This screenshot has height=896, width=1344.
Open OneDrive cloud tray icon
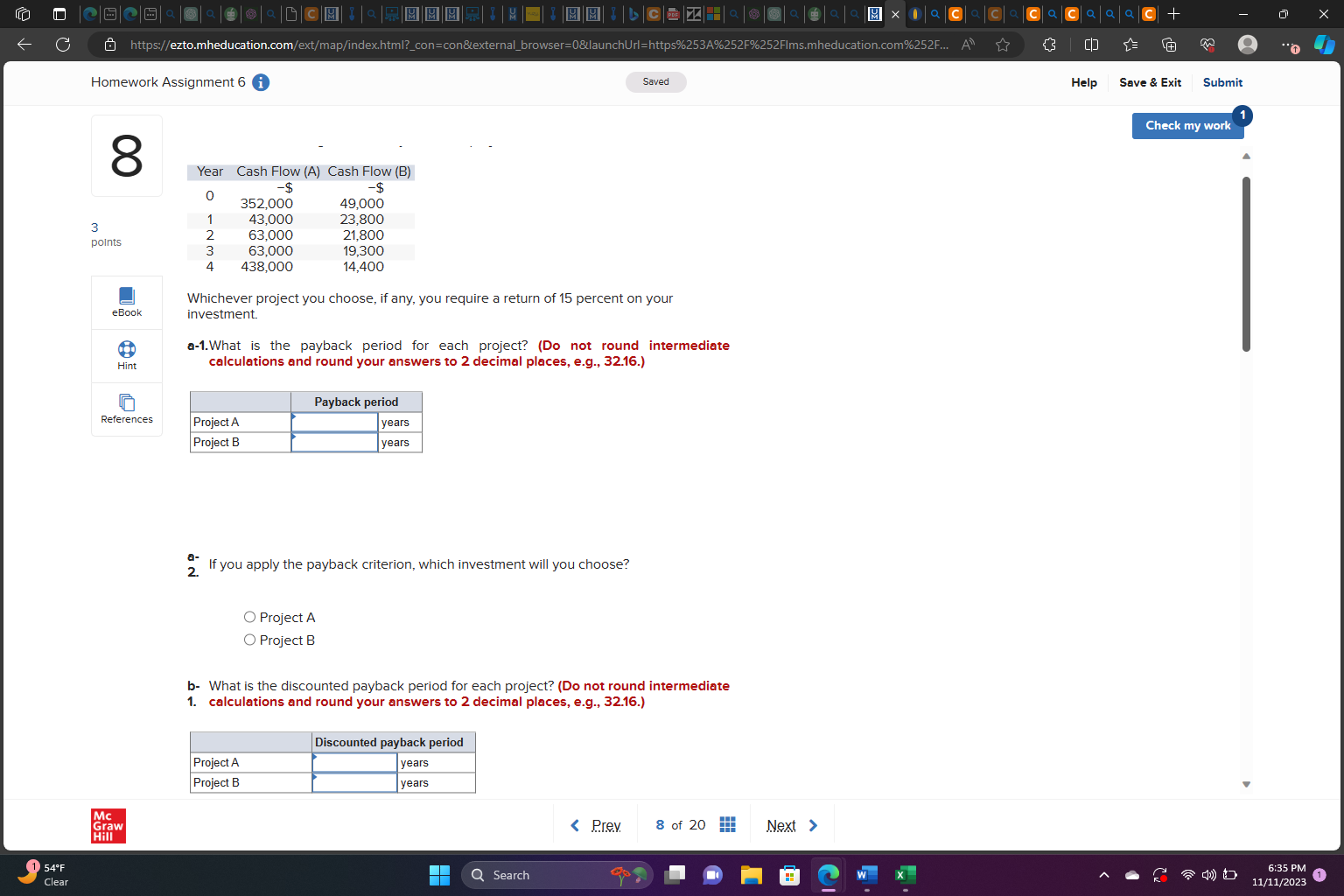[x=1132, y=875]
